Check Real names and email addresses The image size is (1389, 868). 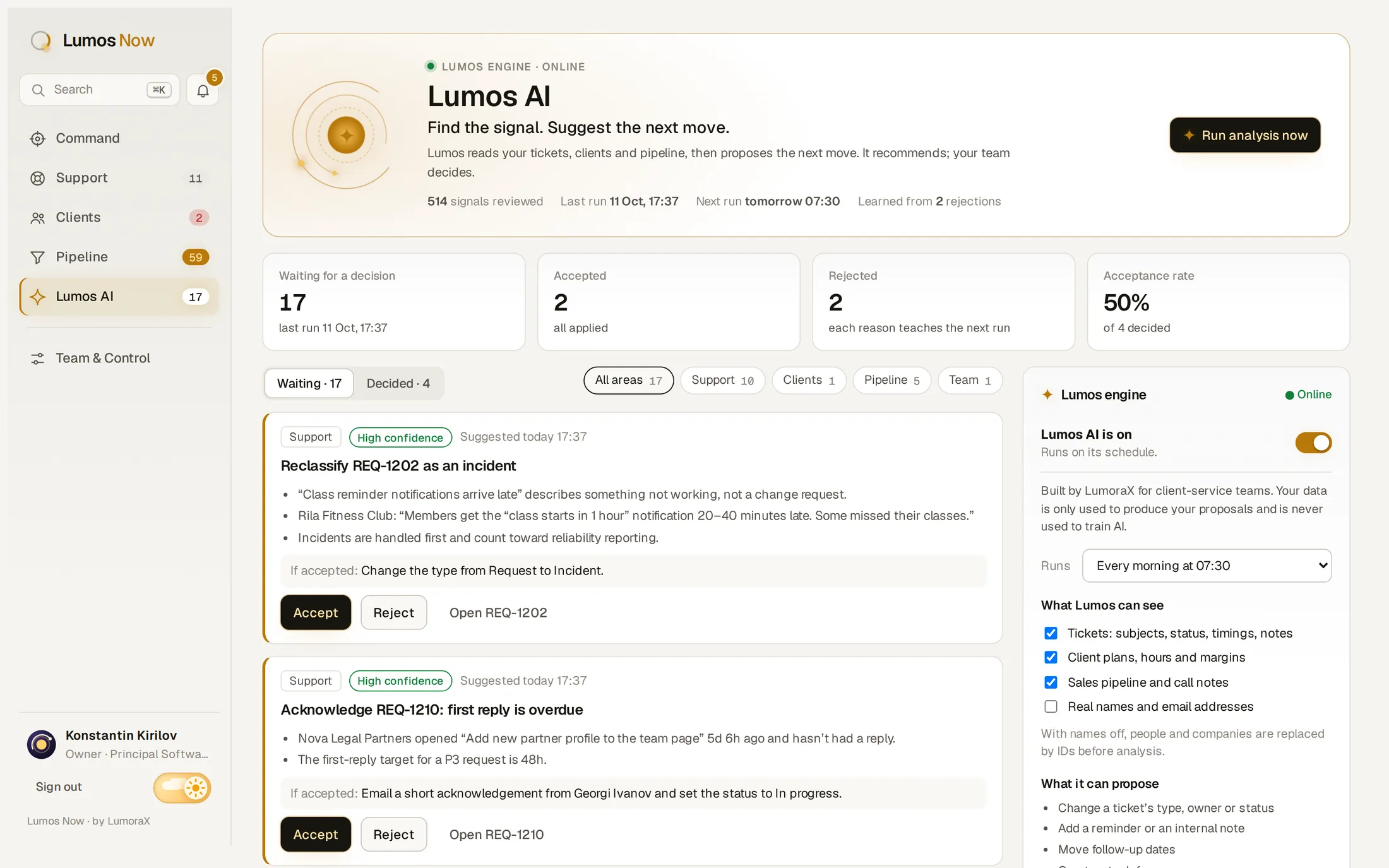pos(1051,706)
